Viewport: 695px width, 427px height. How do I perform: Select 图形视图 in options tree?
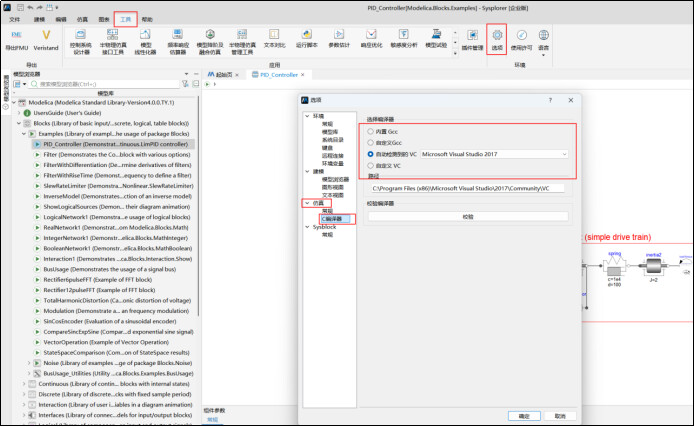point(332,188)
